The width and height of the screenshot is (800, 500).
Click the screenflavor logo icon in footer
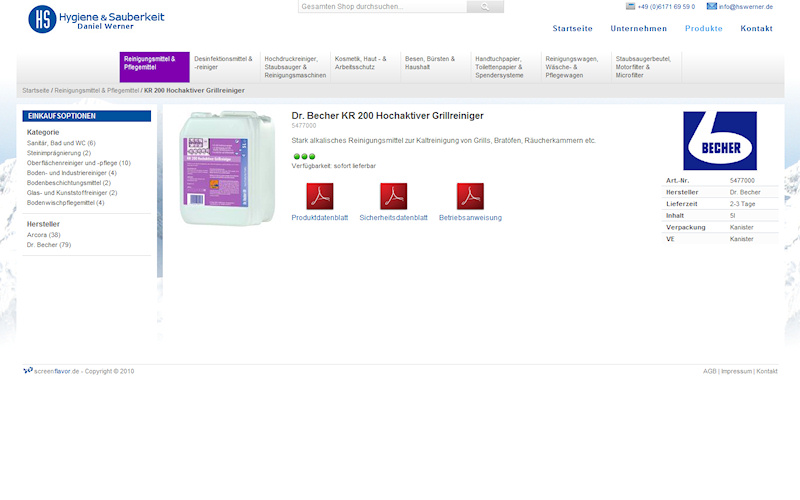click(28, 370)
